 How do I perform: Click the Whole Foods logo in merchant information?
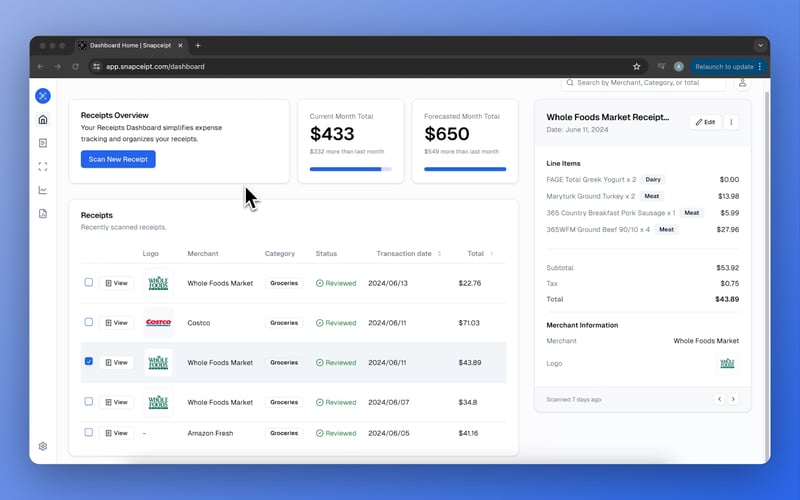pos(727,363)
